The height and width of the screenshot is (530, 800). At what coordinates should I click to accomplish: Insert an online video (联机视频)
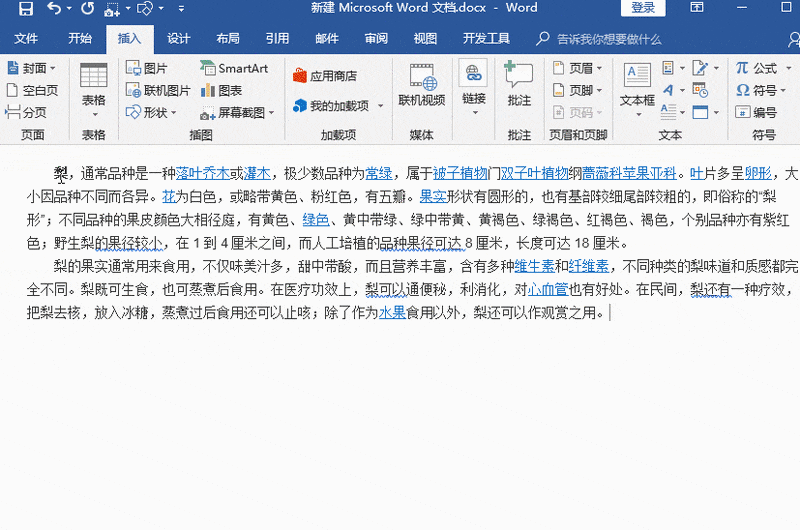[421, 86]
